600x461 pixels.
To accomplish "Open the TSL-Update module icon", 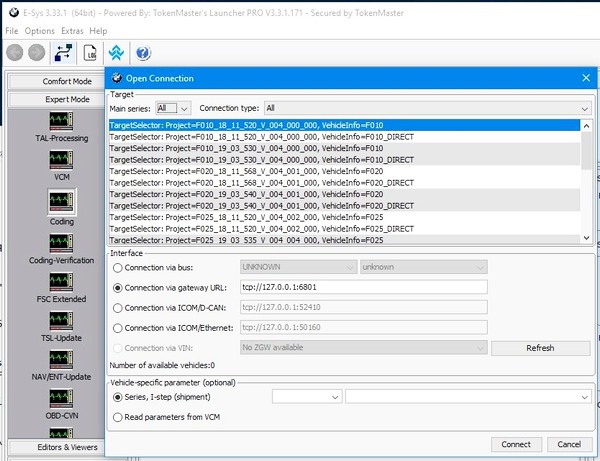I will click(61, 320).
